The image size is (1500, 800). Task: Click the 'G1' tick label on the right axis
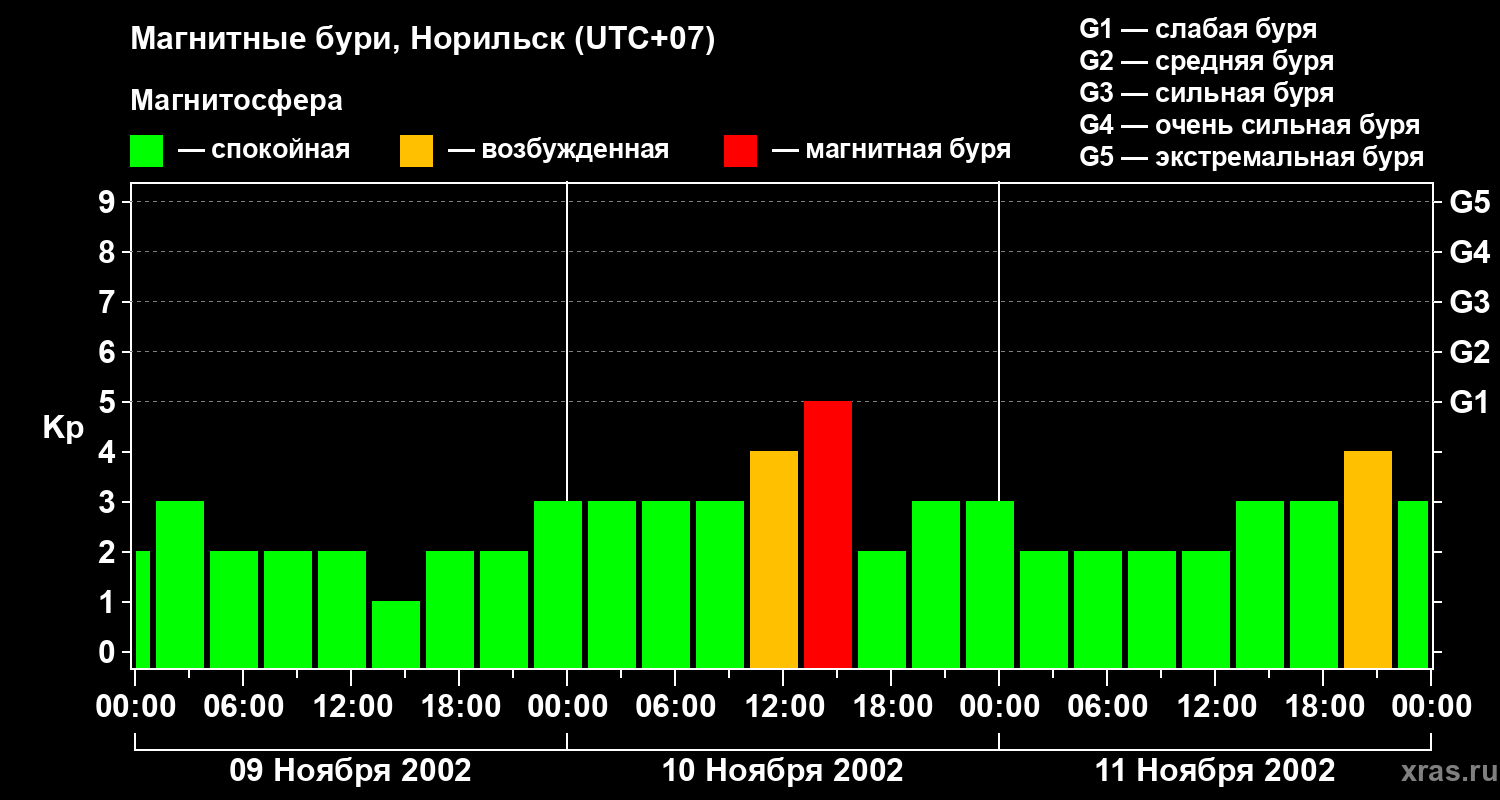coord(1470,402)
